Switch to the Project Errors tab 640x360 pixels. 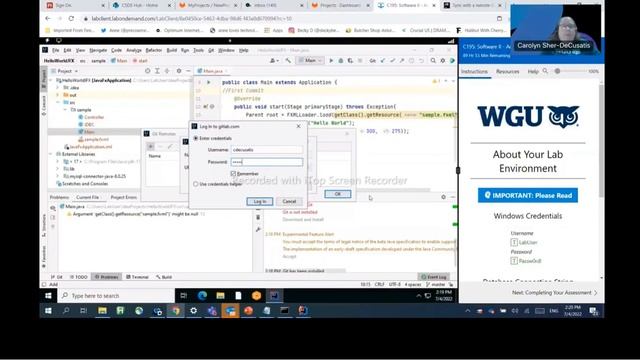click(x=124, y=197)
